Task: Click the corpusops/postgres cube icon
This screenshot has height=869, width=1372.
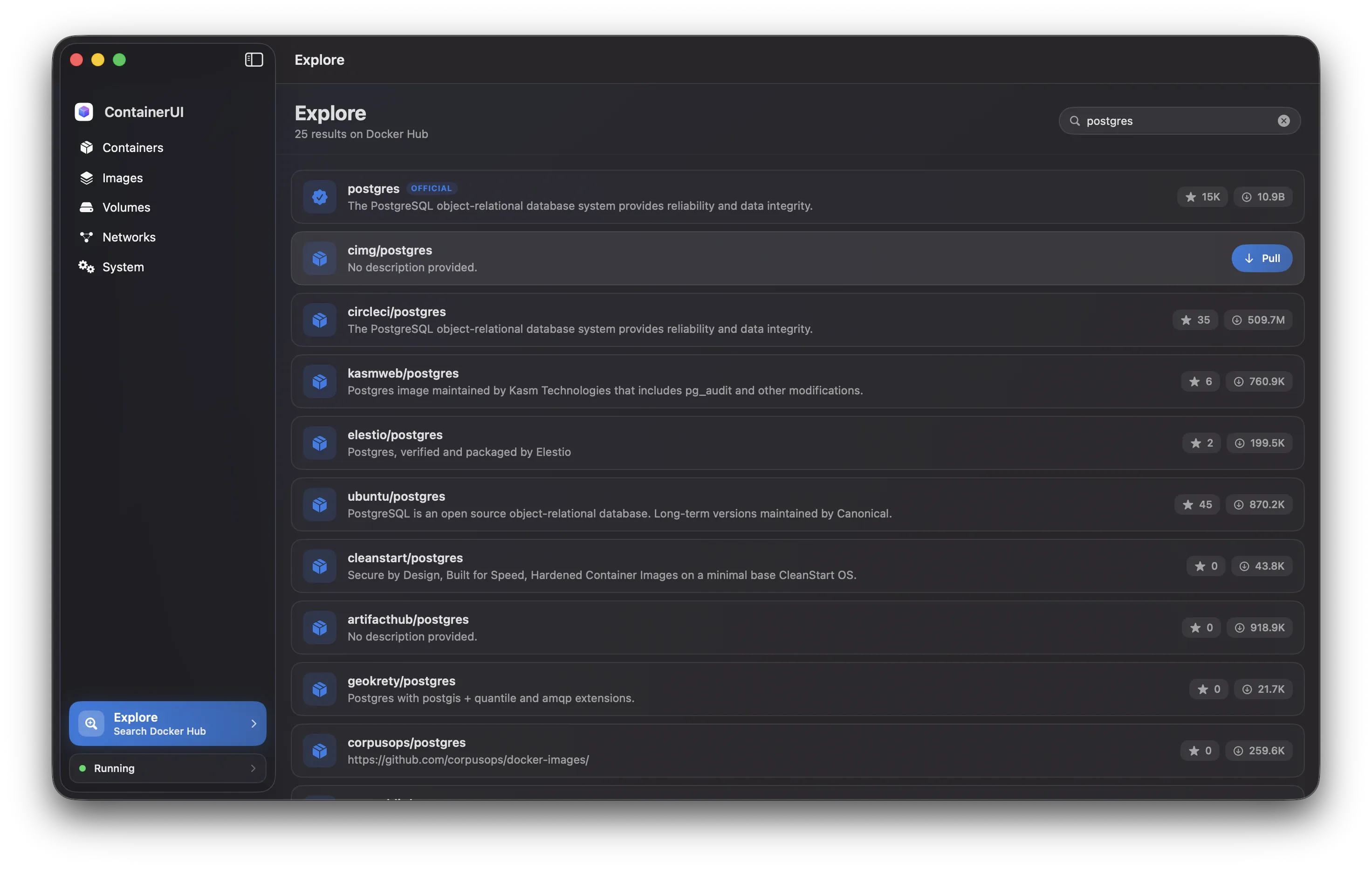Action: [320, 751]
